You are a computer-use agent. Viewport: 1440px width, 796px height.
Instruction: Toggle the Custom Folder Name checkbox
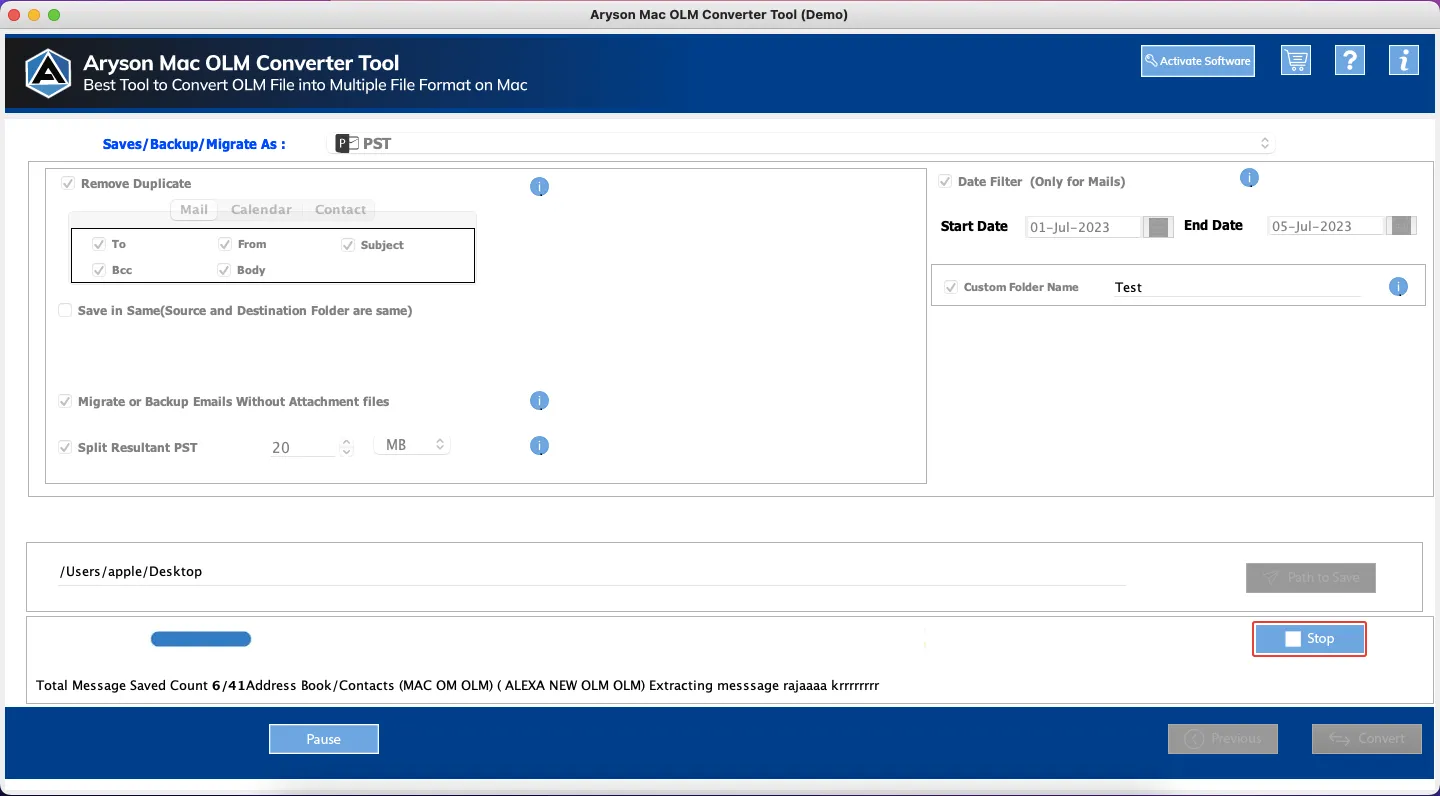(x=951, y=287)
